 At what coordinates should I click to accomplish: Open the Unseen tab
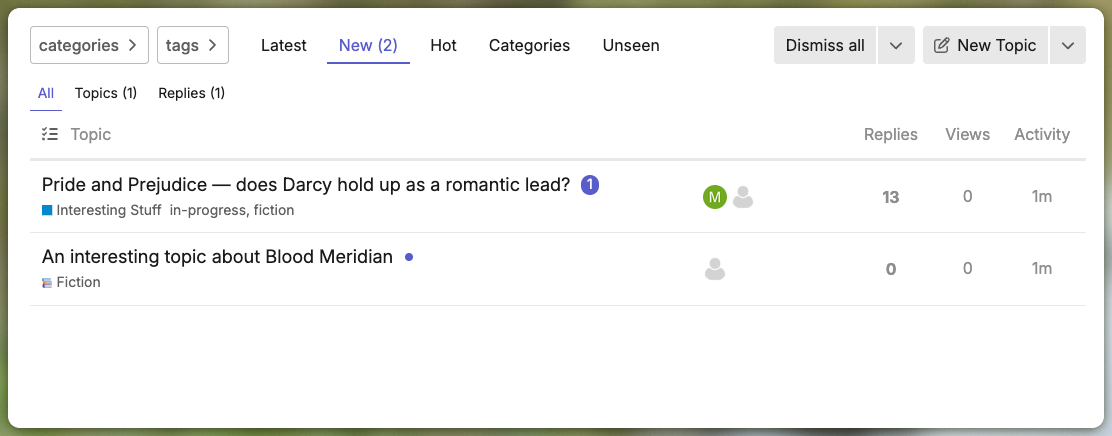pos(631,45)
